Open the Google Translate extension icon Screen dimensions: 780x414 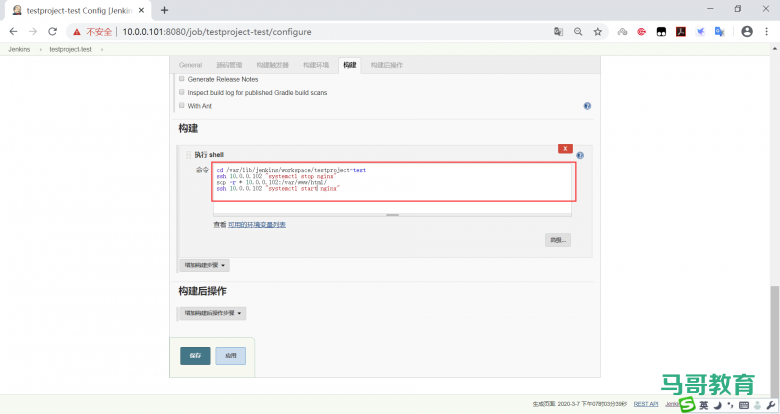click(719, 31)
